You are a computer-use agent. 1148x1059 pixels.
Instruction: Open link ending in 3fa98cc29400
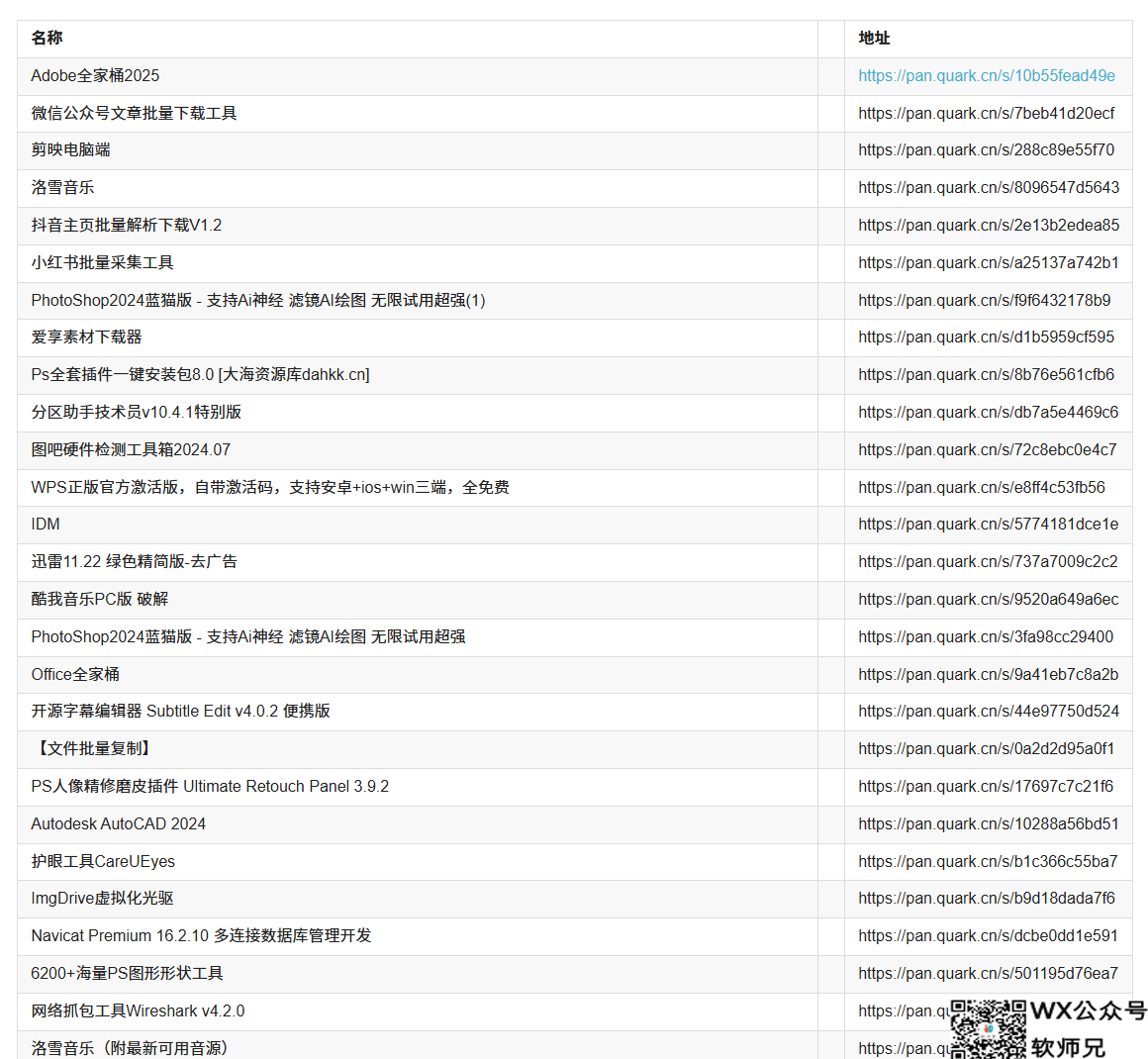tap(986, 637)
